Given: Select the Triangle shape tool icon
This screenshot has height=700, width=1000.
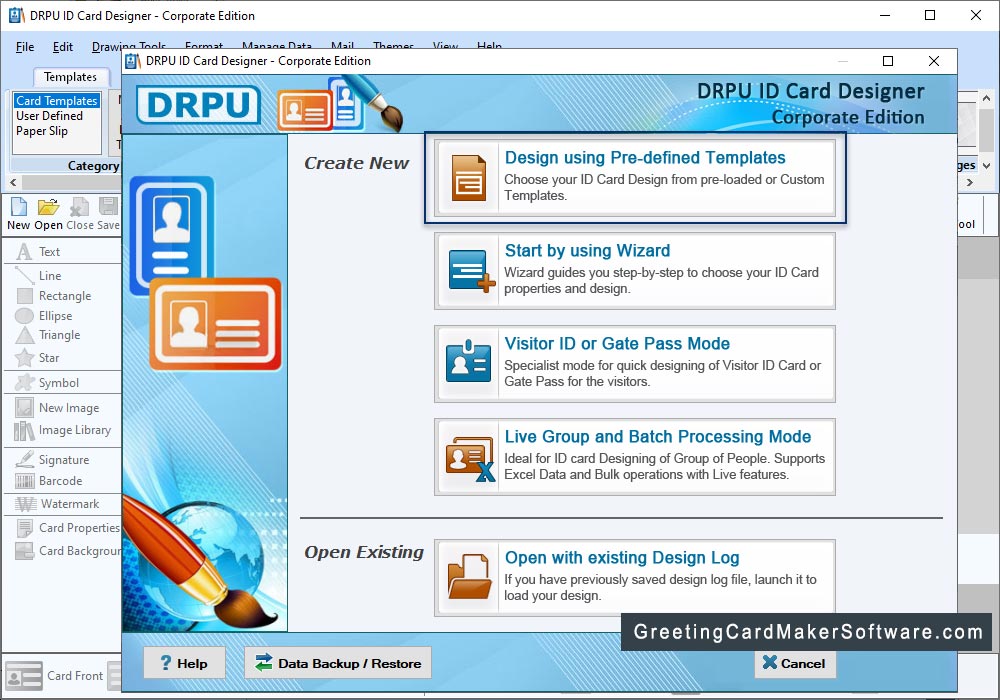Looking at the screenshot, I should (24, 335).
